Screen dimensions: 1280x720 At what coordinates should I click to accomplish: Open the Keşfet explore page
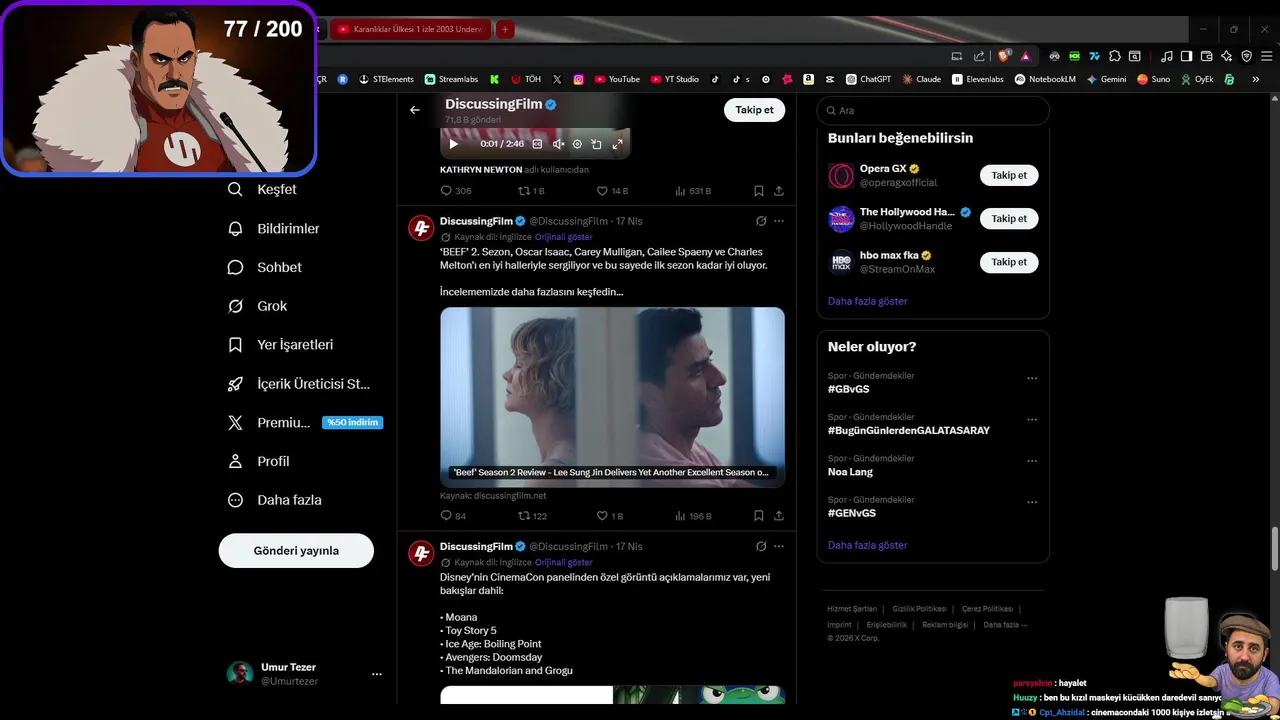tap(262, 189)
